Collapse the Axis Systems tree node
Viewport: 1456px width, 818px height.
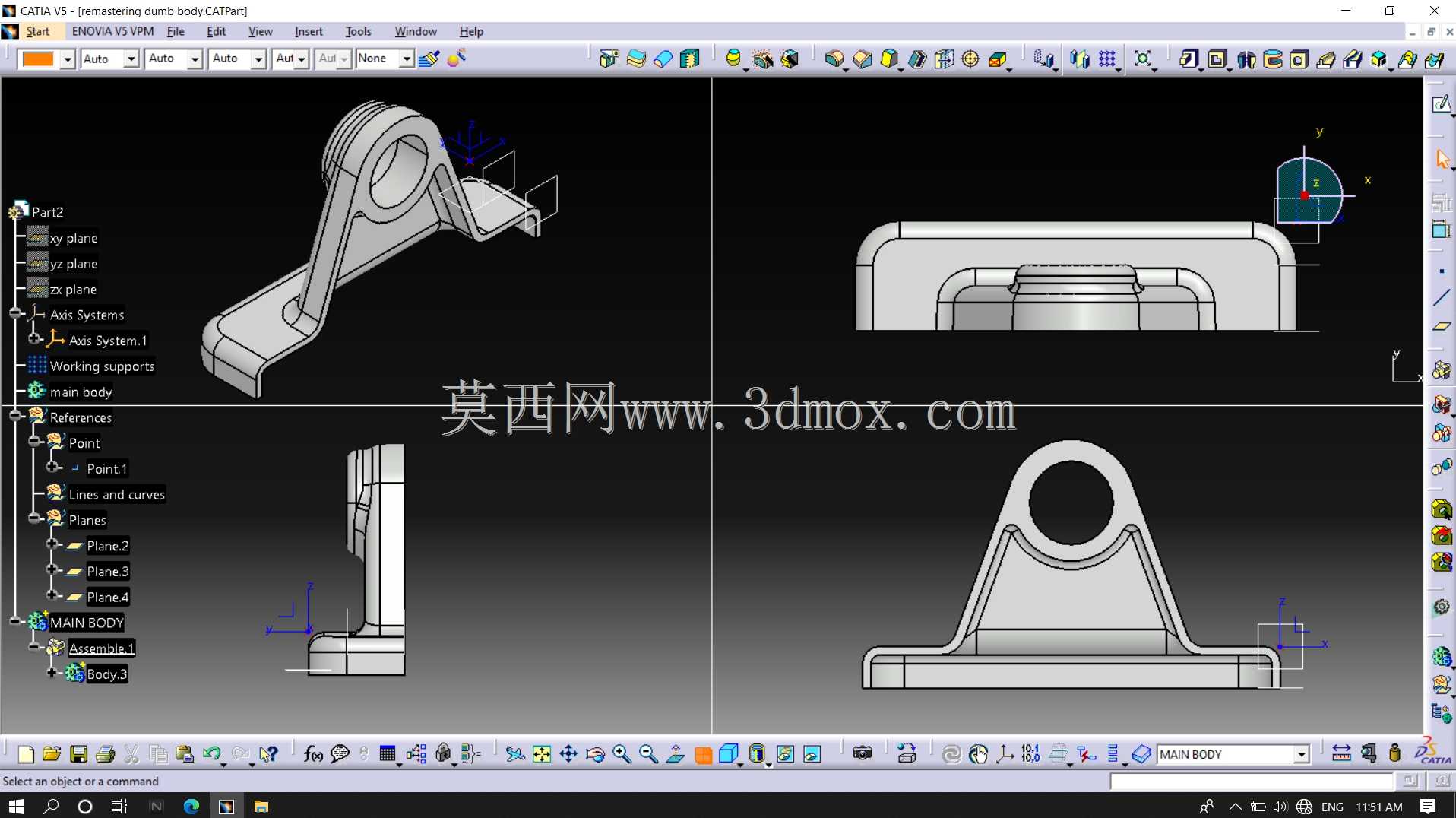pos(15,313)
